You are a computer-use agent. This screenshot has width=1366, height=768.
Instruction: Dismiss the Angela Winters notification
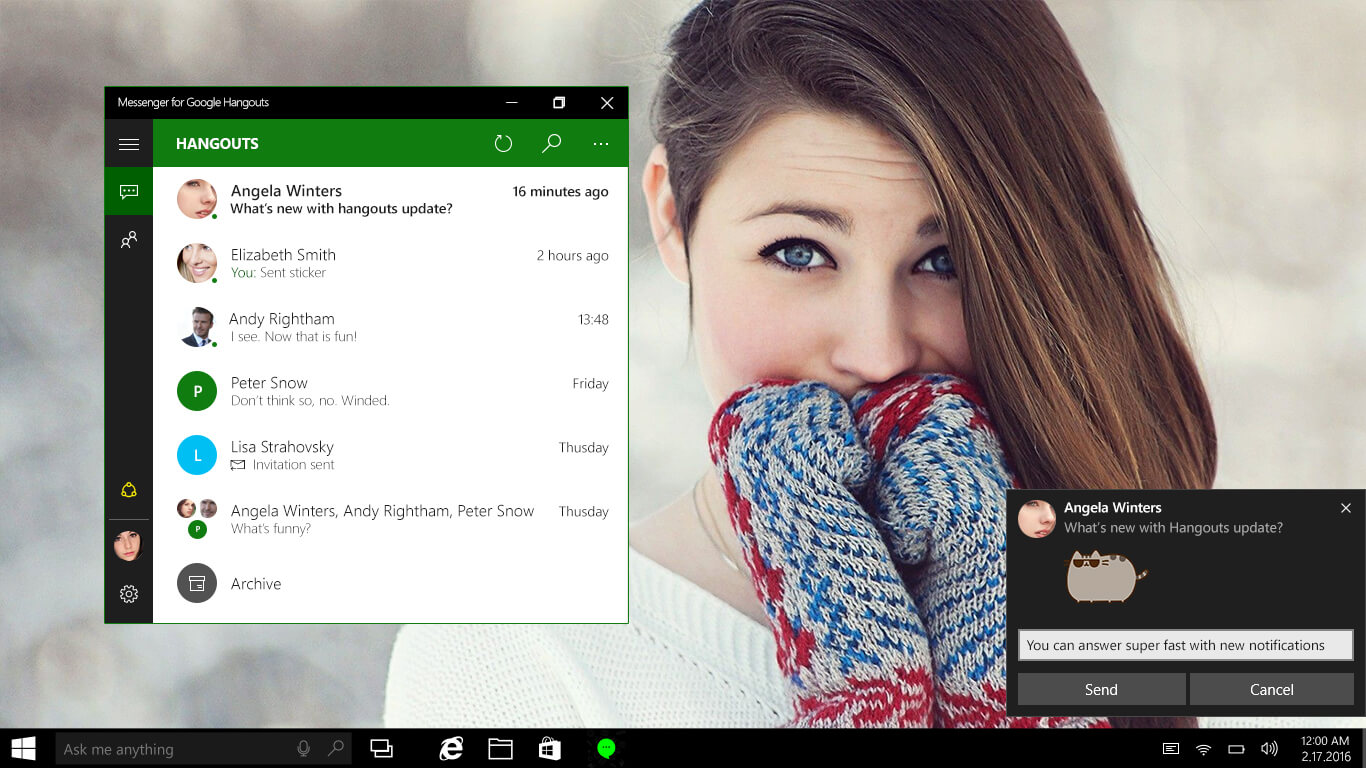point(1346,508)
